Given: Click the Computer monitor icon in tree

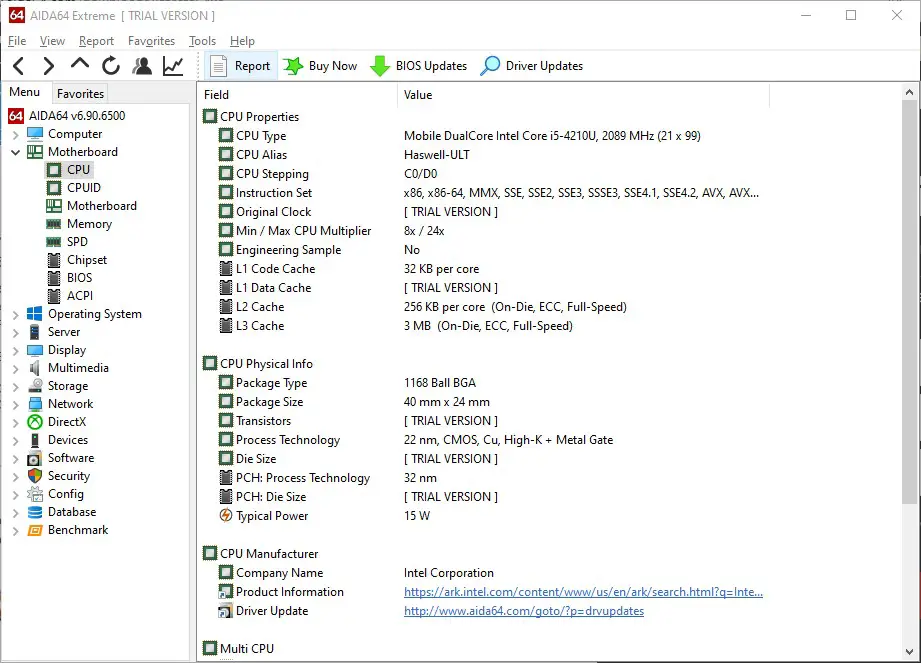Looking at the screenshot, I should (35, 134).
